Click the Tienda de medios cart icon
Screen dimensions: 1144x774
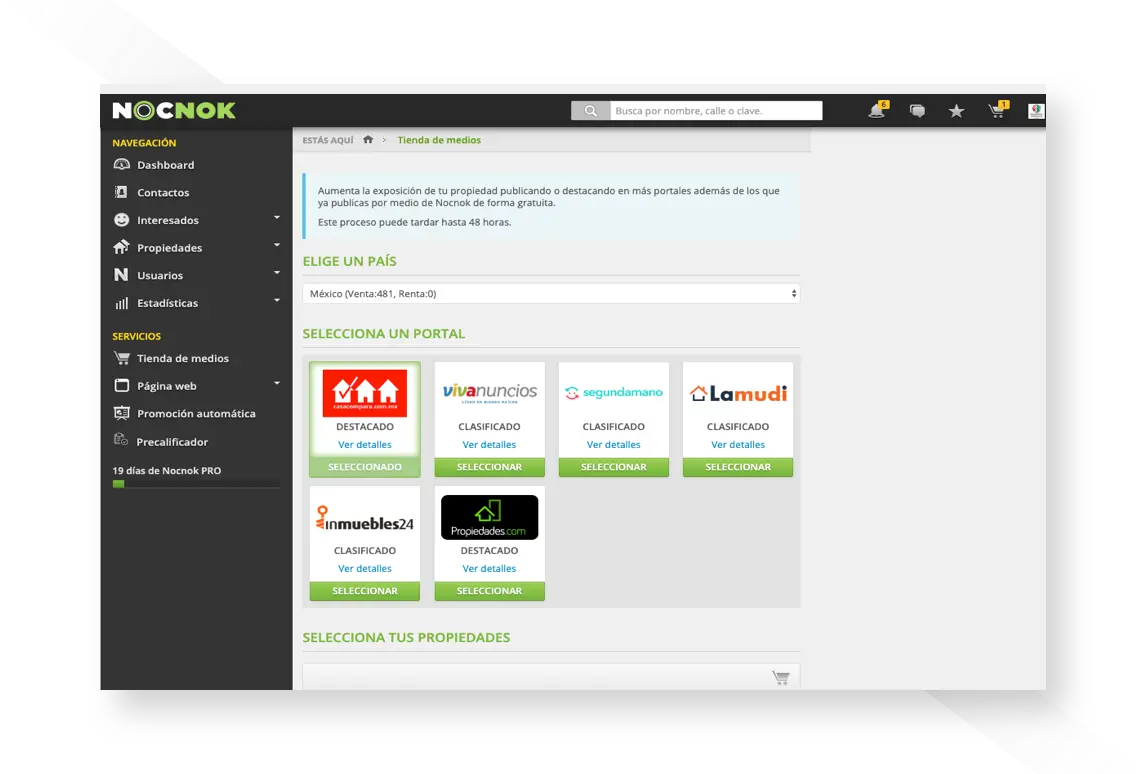click(x=122, y=358)
